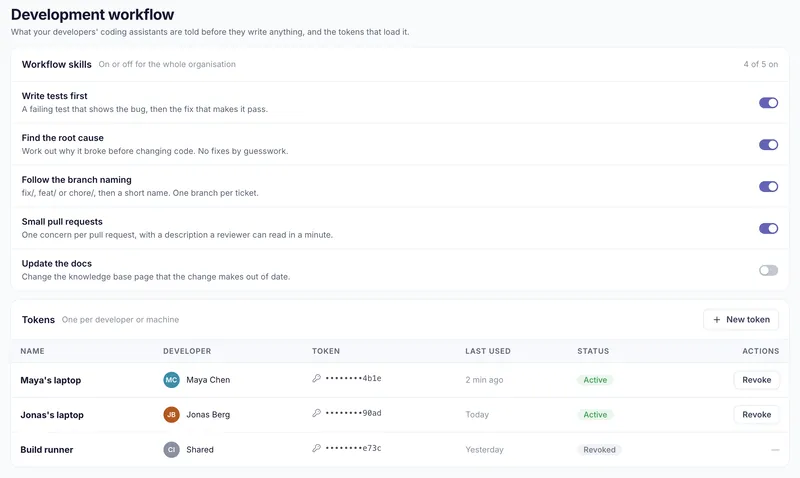Click the One per developer or machine subtitle

(120, 320)
